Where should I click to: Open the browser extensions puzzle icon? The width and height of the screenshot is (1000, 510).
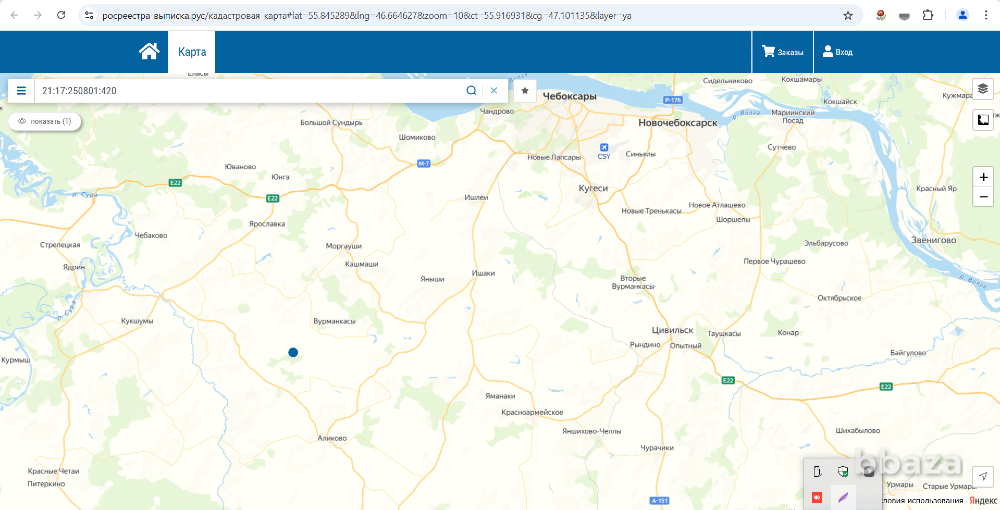(928, 16)
